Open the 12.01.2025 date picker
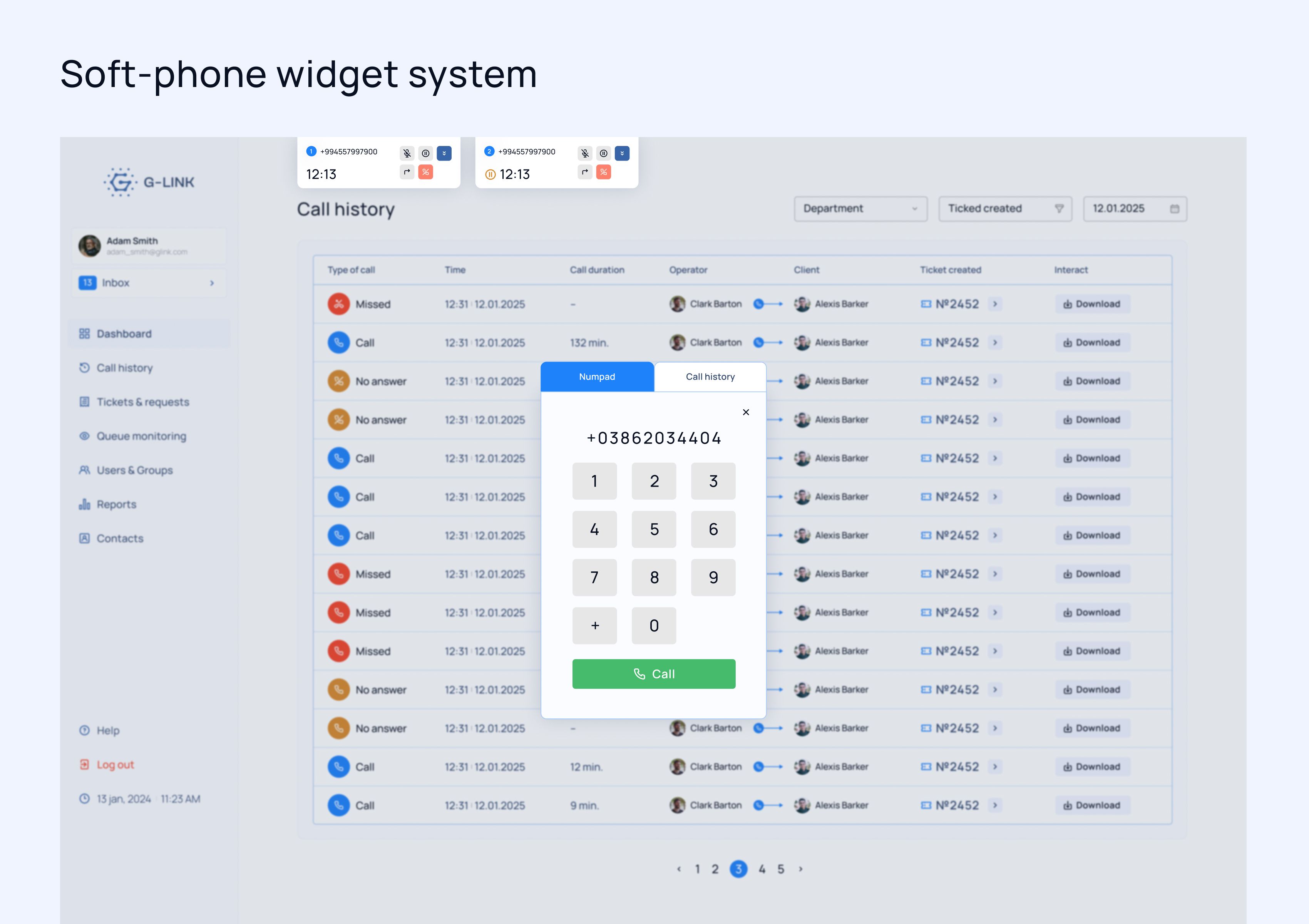This screenshot has width=1309, height=924. coord(1134,209)
